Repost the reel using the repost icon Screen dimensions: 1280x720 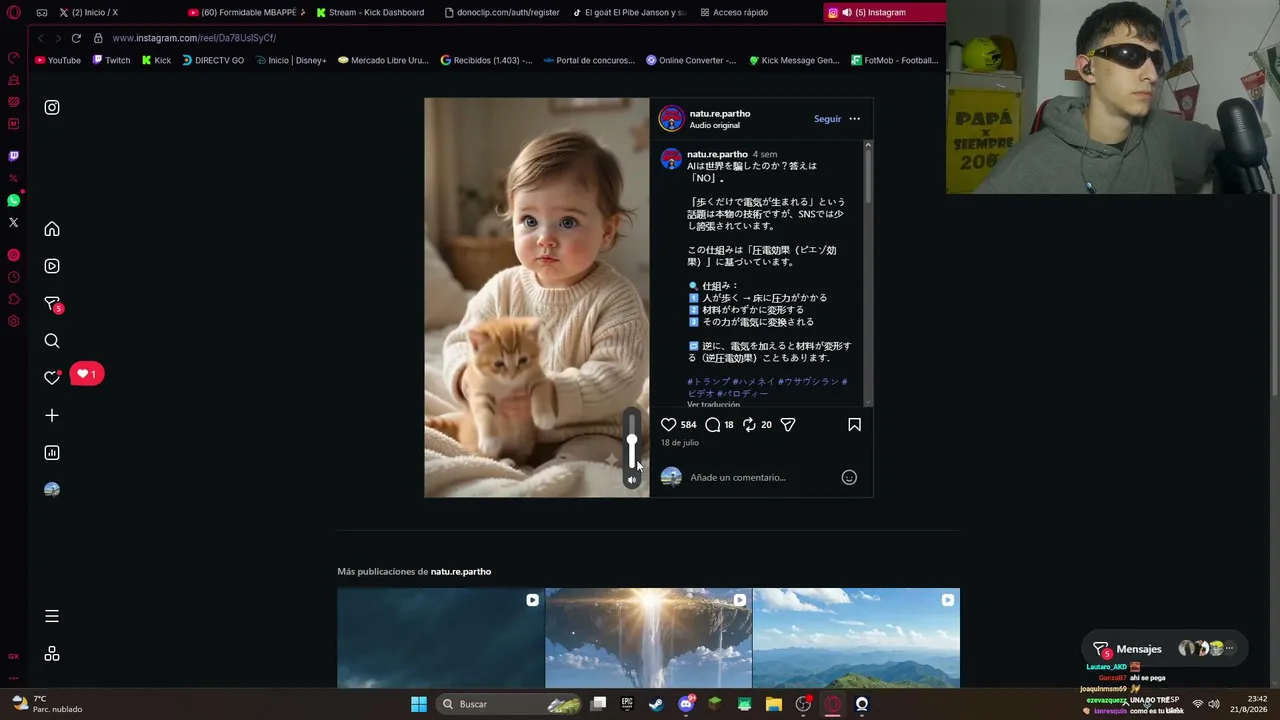749,425
